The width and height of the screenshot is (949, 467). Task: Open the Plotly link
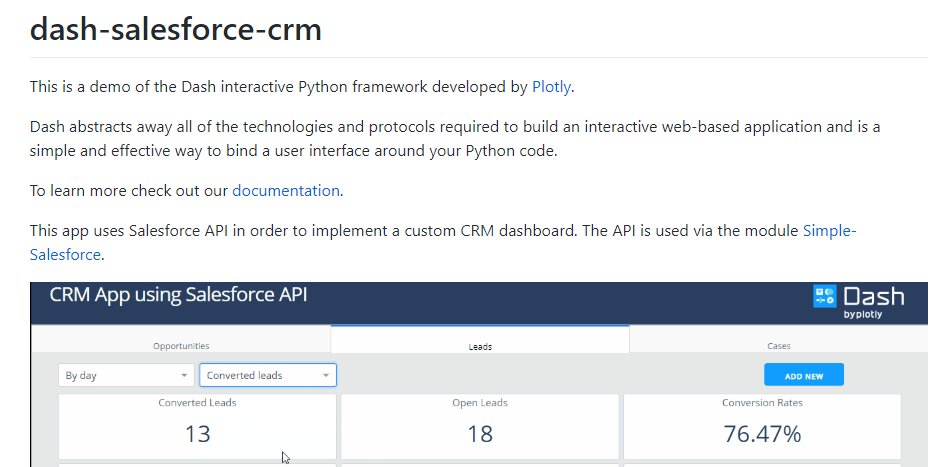(x=551, y=87)
